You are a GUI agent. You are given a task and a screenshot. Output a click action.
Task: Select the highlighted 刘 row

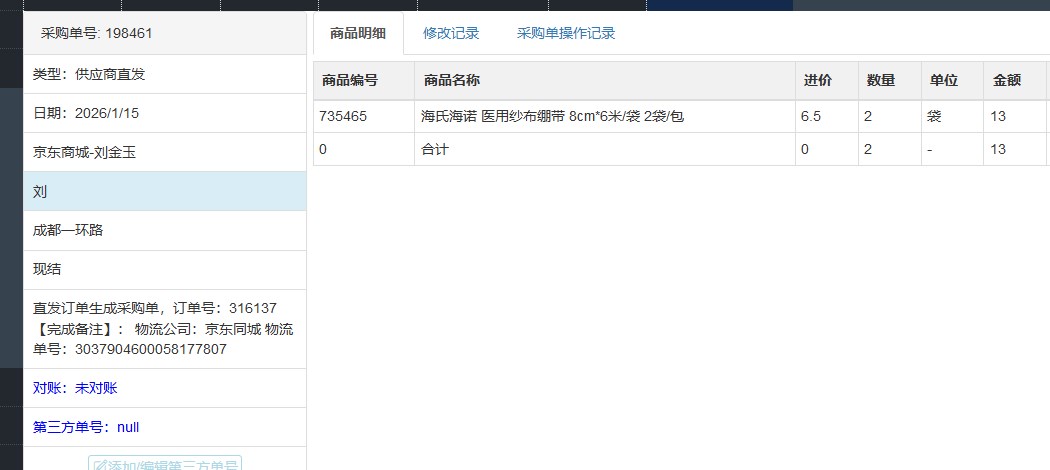[164, 191]
